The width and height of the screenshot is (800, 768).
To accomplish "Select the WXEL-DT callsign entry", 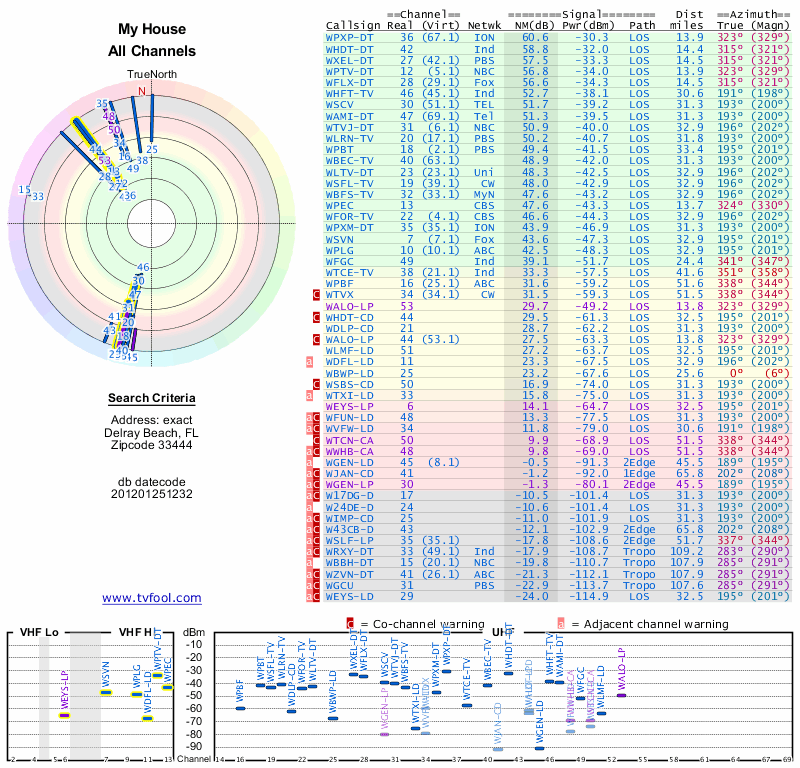I will 349,60.
